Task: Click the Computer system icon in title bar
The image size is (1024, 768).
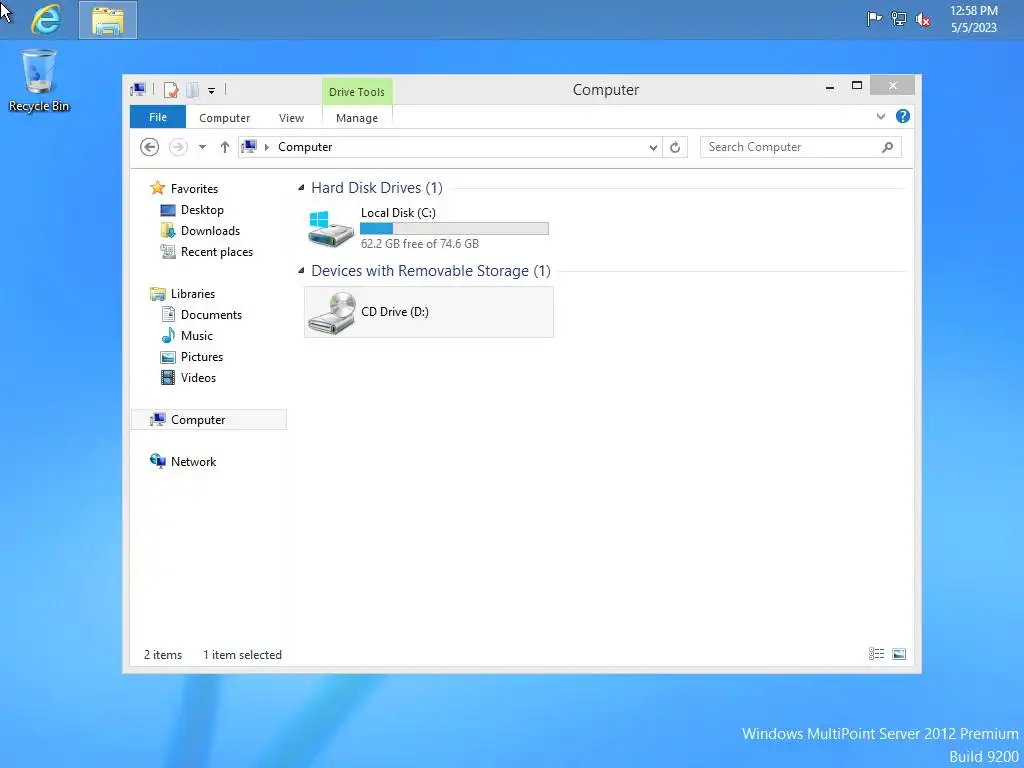Action: coord(138,89)
